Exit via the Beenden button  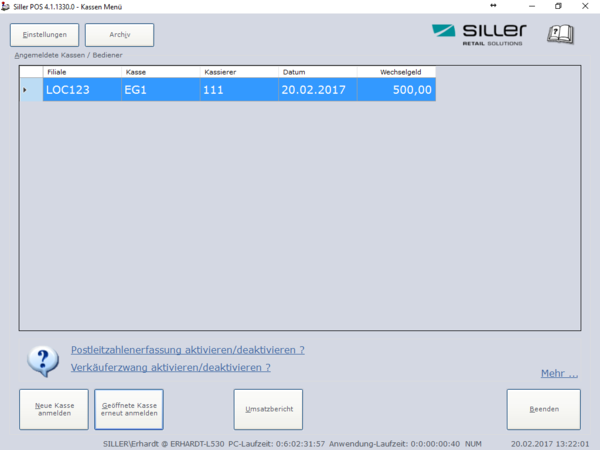[x=543, y=409]
